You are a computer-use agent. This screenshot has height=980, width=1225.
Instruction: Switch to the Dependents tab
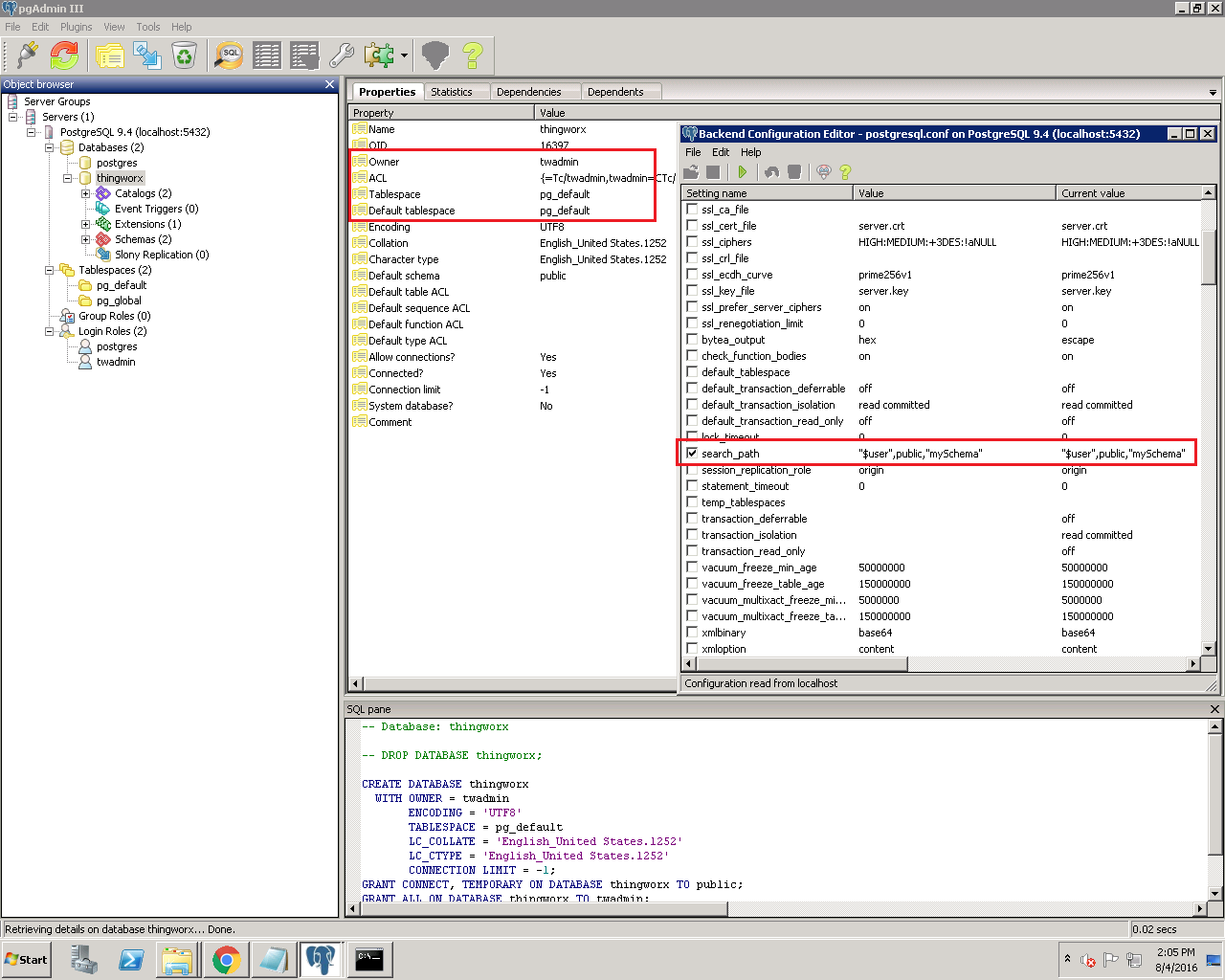[x=615, y=92]
